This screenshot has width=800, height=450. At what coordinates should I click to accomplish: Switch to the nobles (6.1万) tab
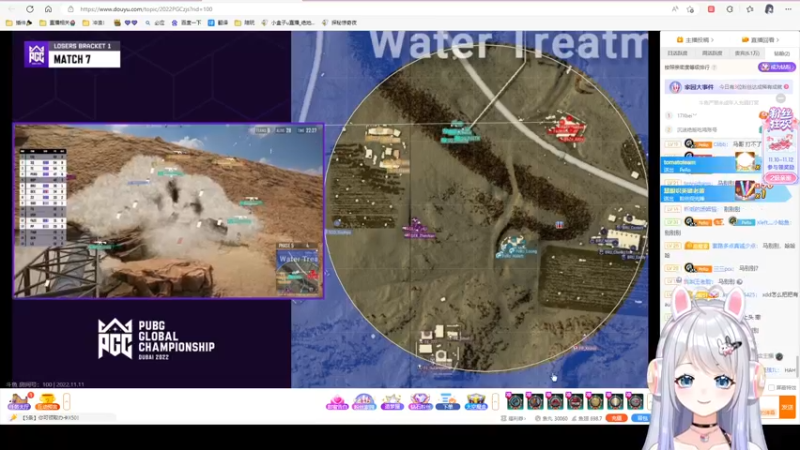click(x=747, y=53)
